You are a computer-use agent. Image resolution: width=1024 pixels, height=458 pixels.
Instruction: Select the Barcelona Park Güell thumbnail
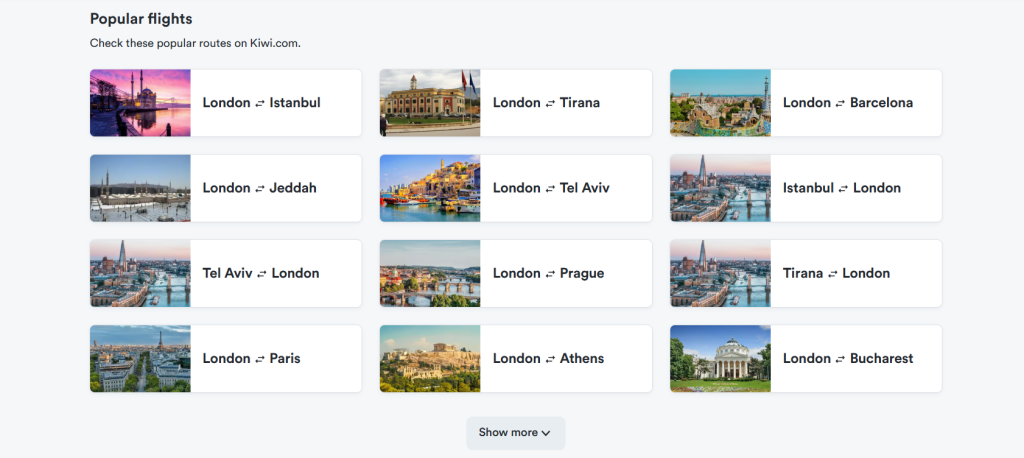point(720,103)
